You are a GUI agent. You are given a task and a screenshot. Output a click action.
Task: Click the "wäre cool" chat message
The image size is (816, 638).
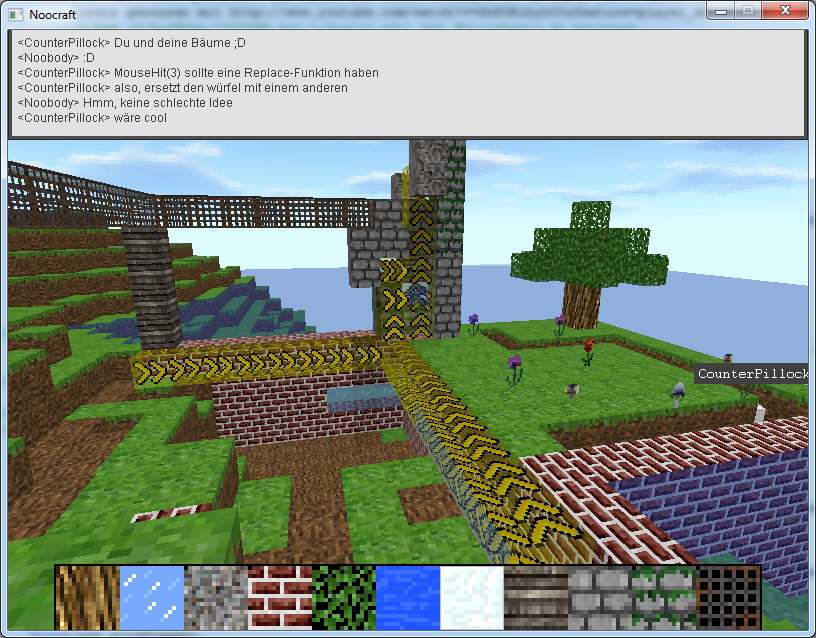(x=92, y=118)
